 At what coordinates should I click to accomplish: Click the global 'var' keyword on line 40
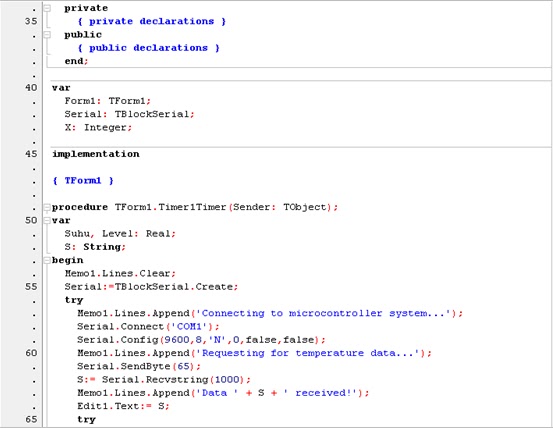pos(61,88)
